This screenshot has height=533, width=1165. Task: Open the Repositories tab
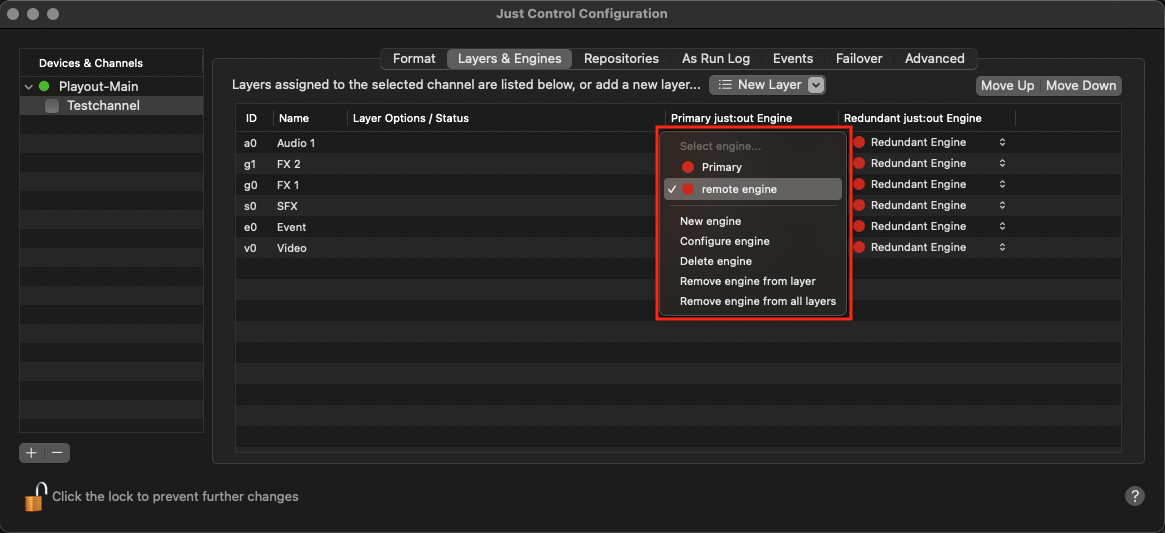point(621,59)
